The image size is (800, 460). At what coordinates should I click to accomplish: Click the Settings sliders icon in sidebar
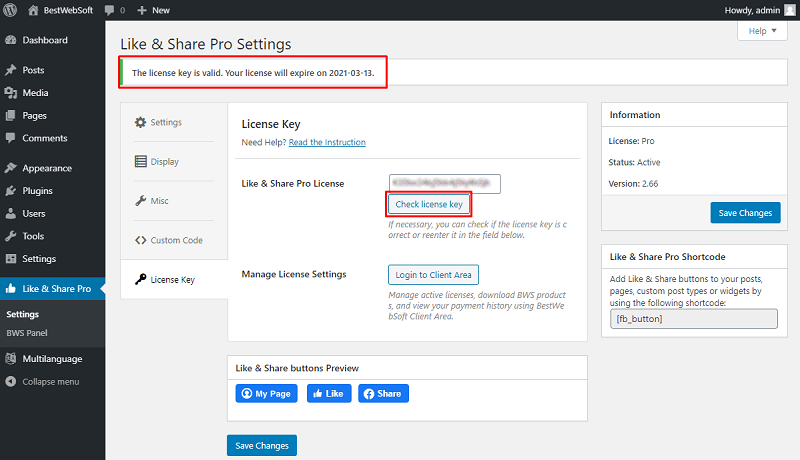click(x=11, y=259)
